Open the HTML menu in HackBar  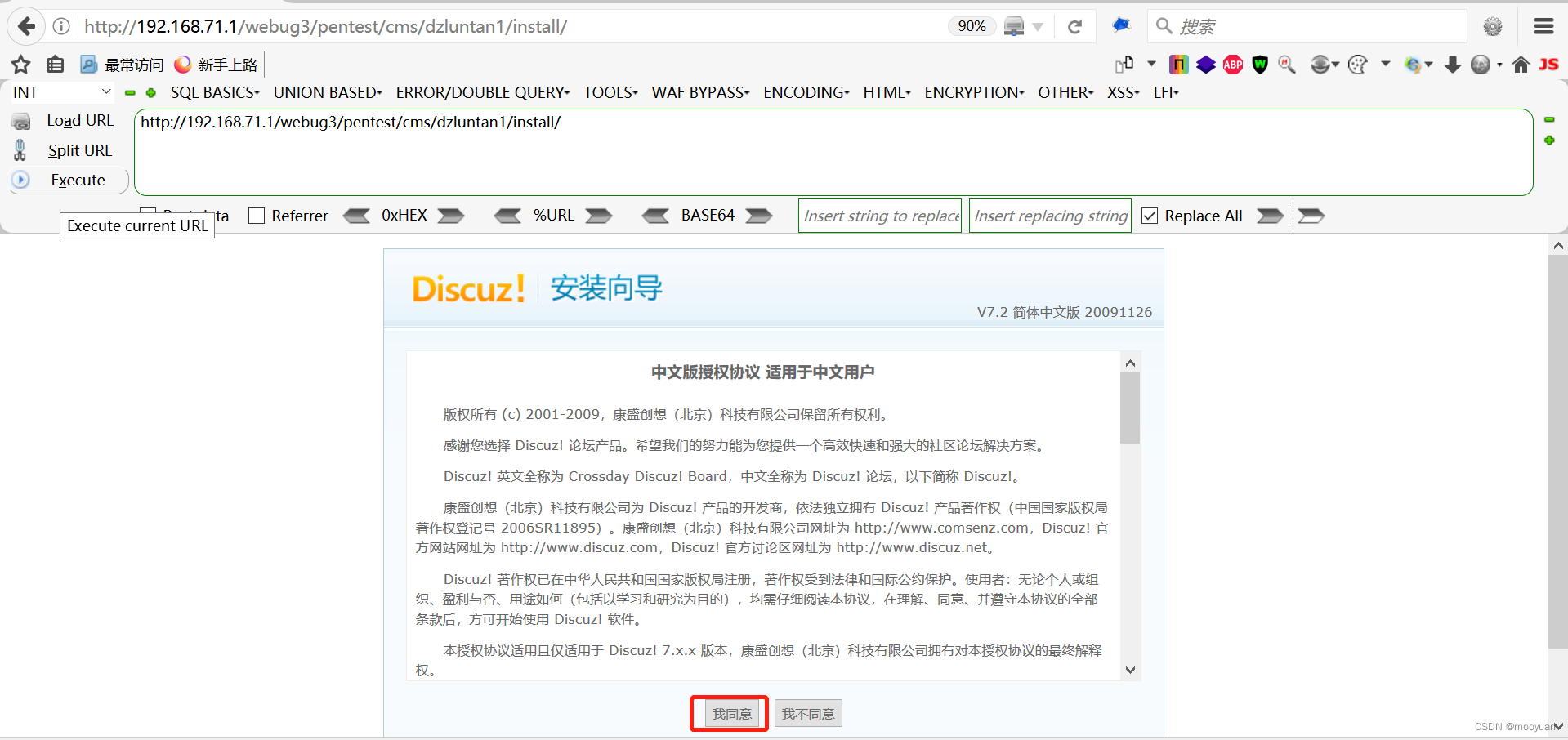click(887, 92)
